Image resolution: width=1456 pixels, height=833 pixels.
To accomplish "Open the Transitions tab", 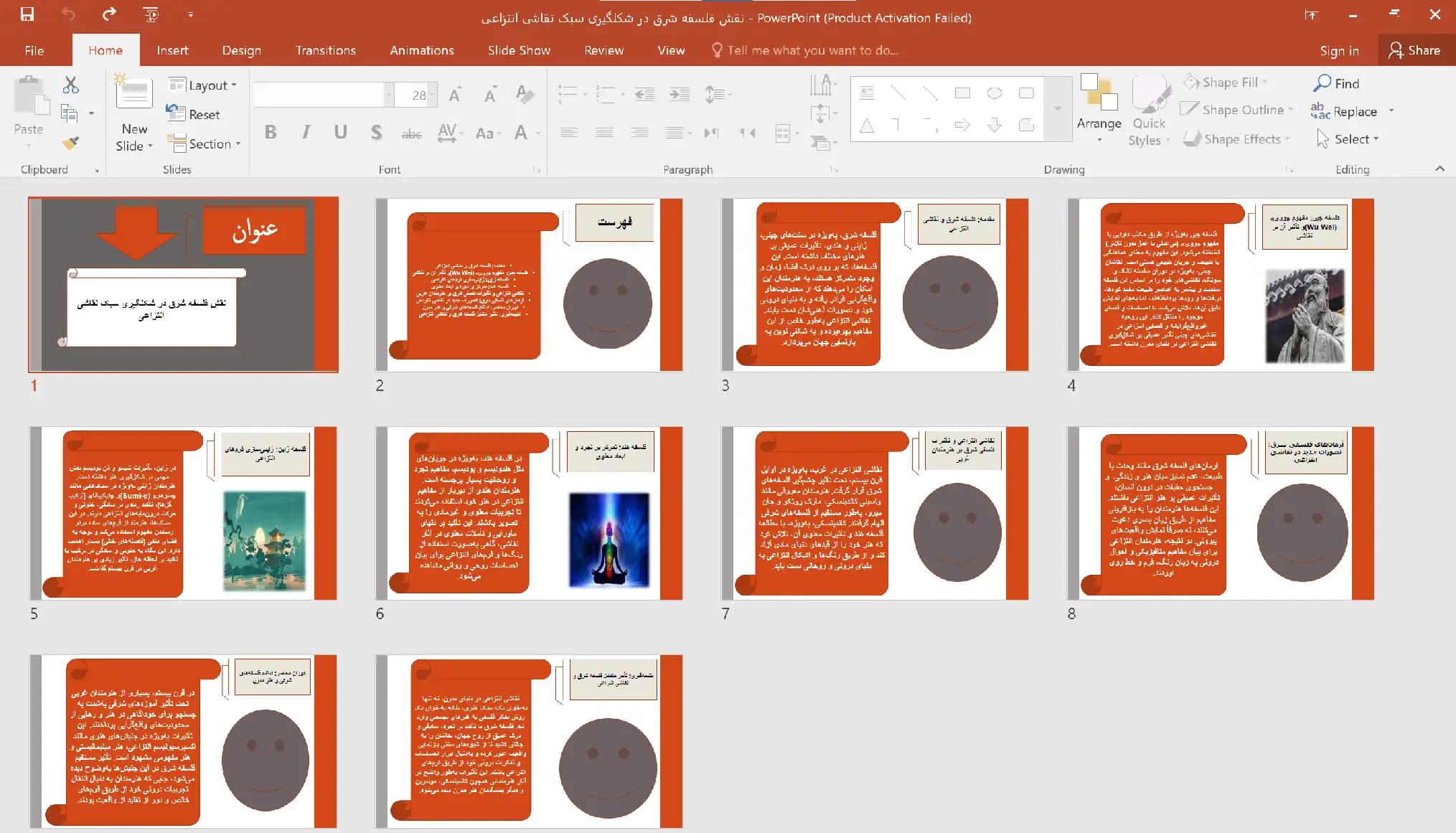I will pyautogui.click(x=326, y=50).
